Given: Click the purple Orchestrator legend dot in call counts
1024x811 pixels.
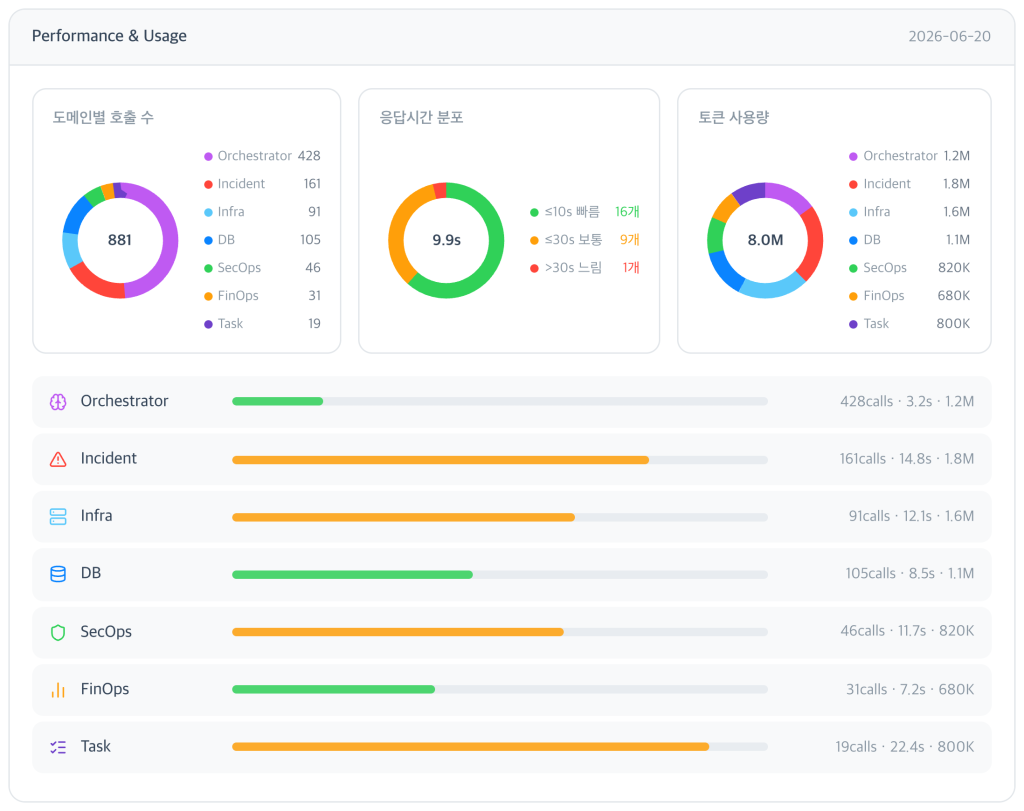Looking at the screenshot, I should [x=208, y=157].
